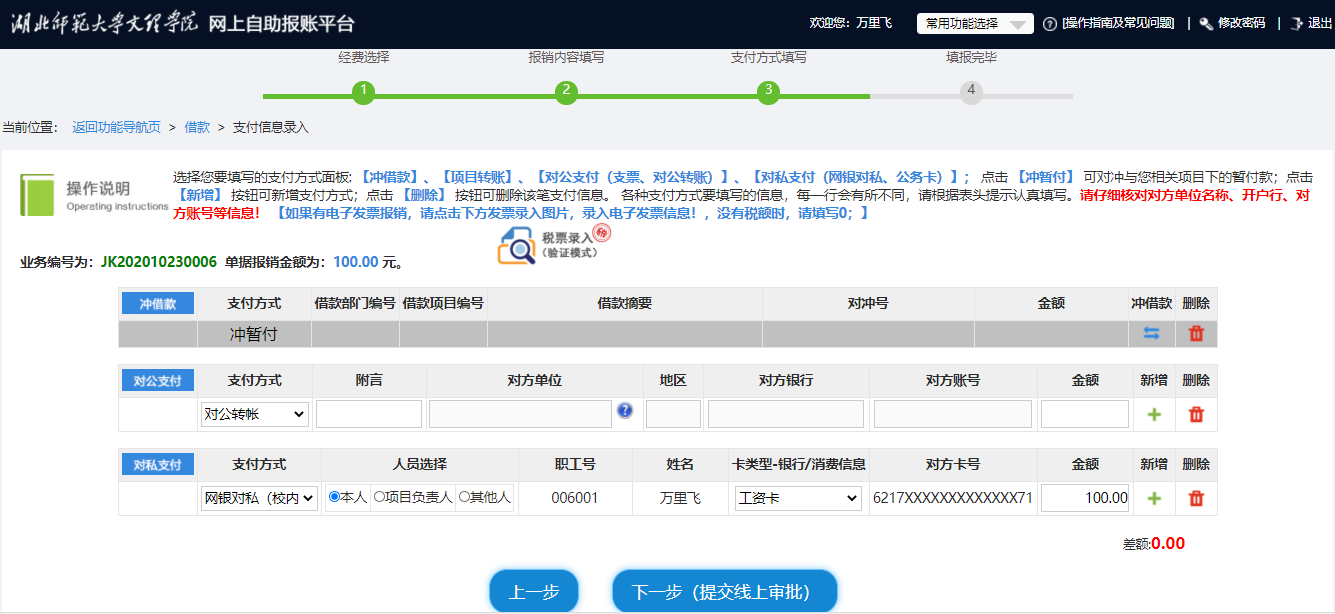The image size is (1335, 614).
Task: Delete the 对公转帐 payment row
Action: coord(1196,414)
